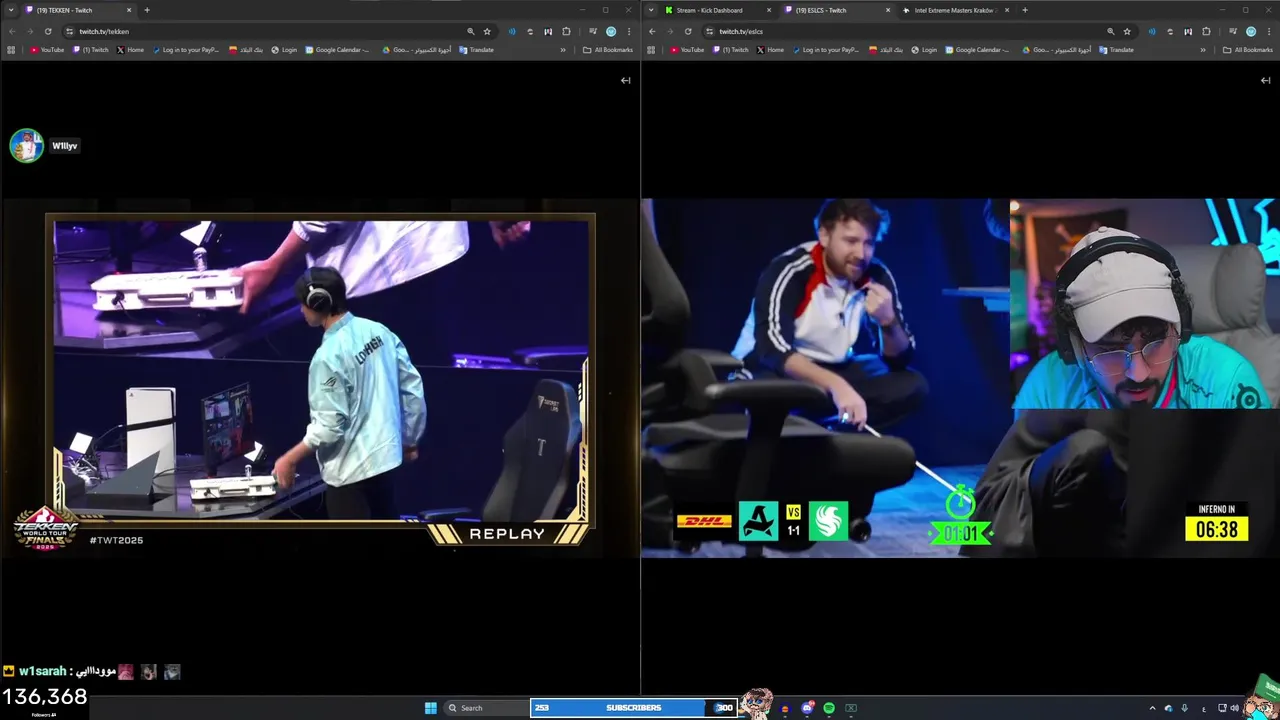Click the Tekken World Tour replay video

[x=320, y=370]
